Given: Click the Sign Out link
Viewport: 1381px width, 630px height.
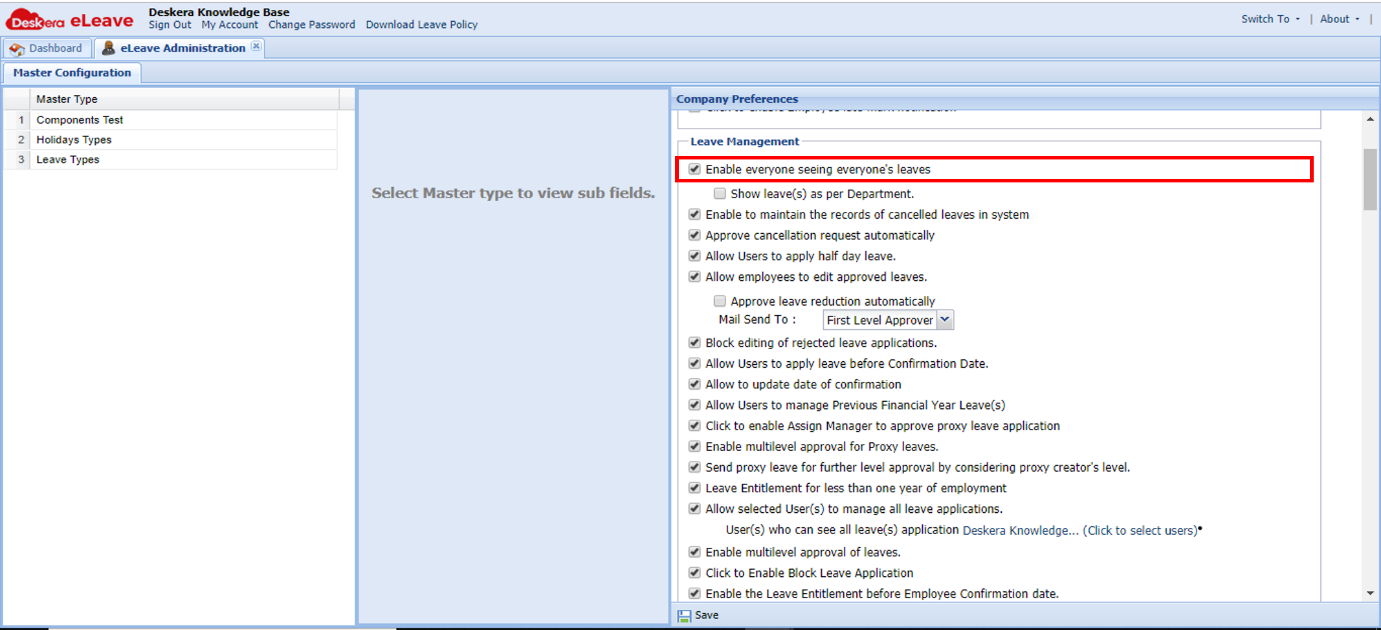Looking at the screenshot, I should click(170, 24).
